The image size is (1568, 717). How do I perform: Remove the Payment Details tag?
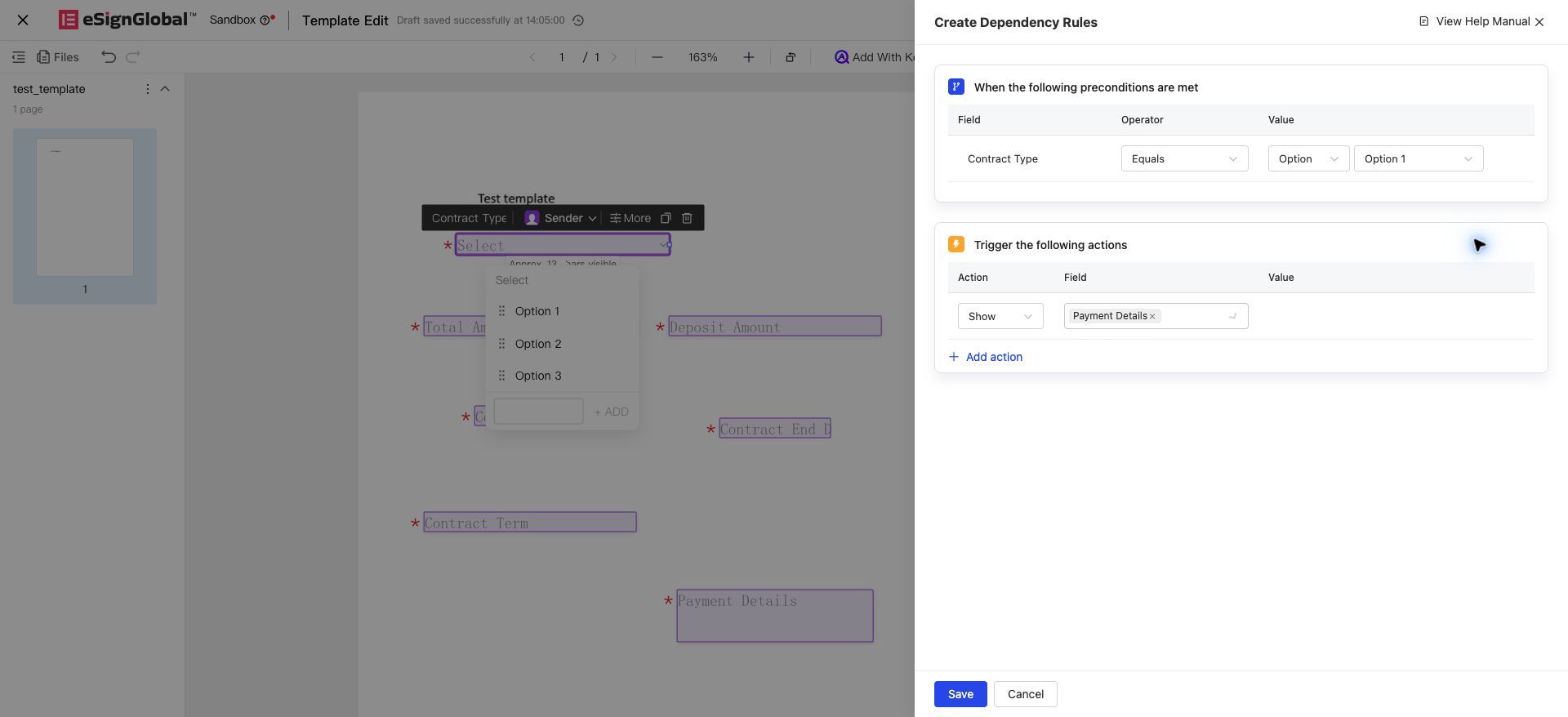coord(1152,316)
